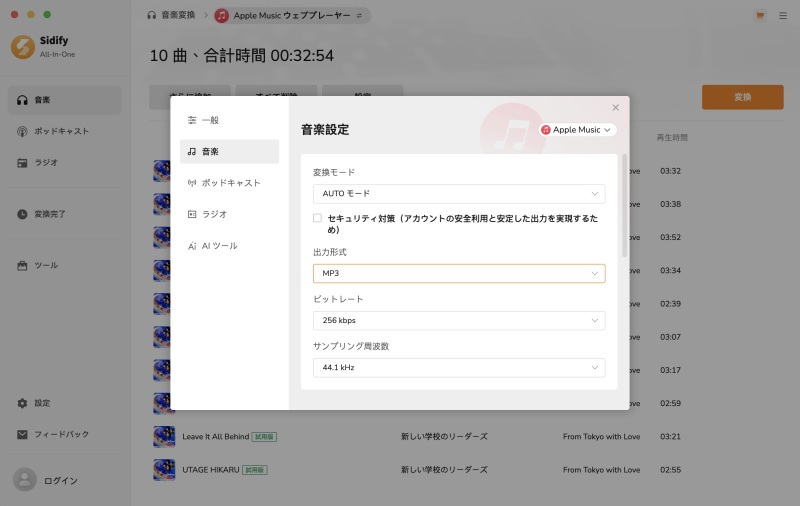800x506 pixels.
Task: Click the Leave It All Behind album thumbnail
Action: 164,437
